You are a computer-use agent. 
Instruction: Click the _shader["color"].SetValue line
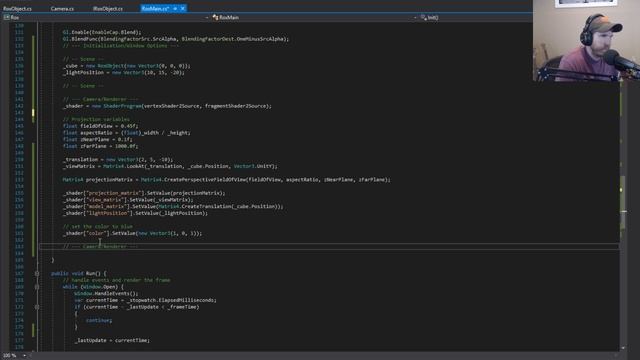pyautogui.click(x=132, y=233)
